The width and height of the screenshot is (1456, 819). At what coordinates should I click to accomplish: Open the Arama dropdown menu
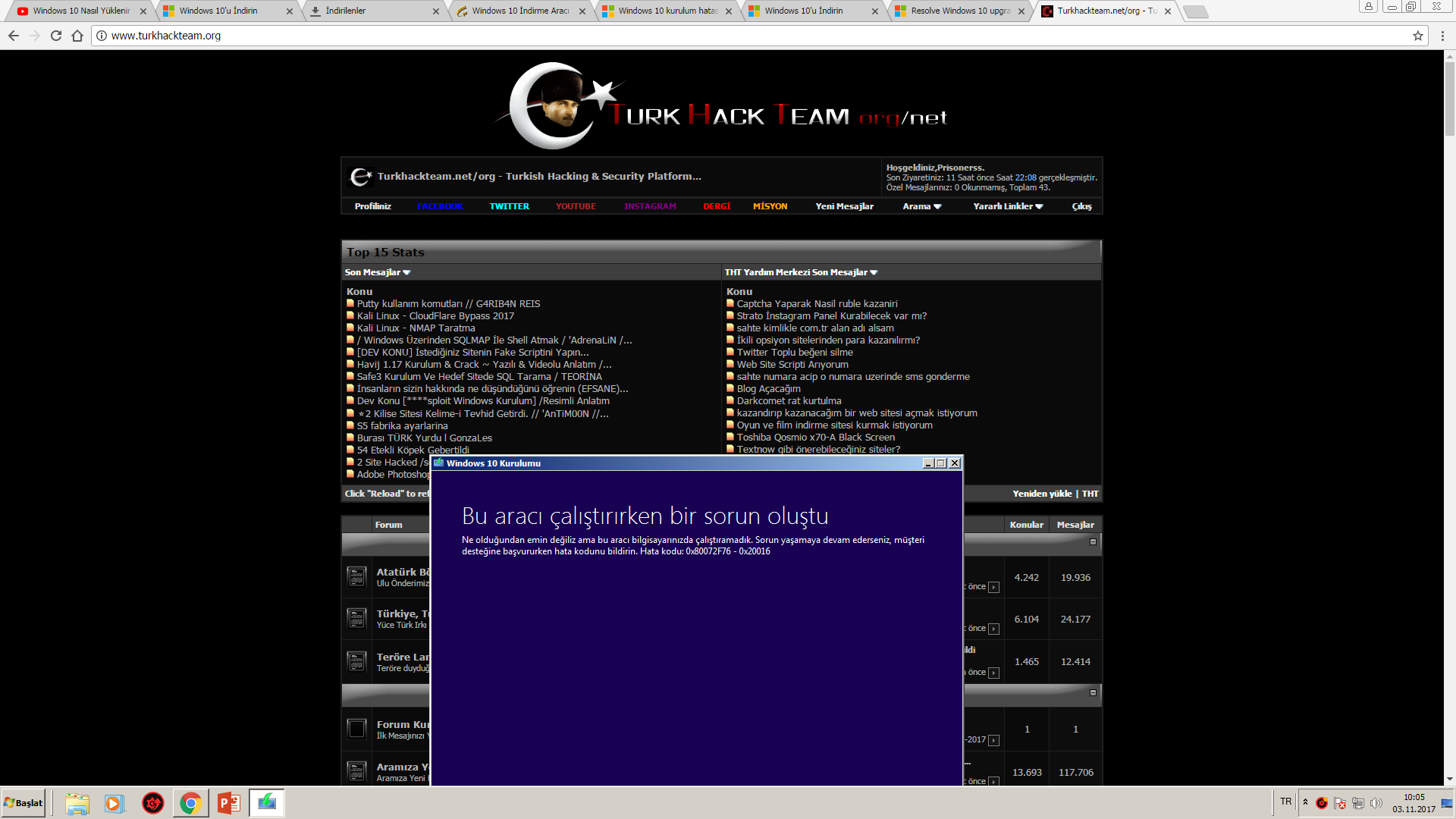point(921,206)
